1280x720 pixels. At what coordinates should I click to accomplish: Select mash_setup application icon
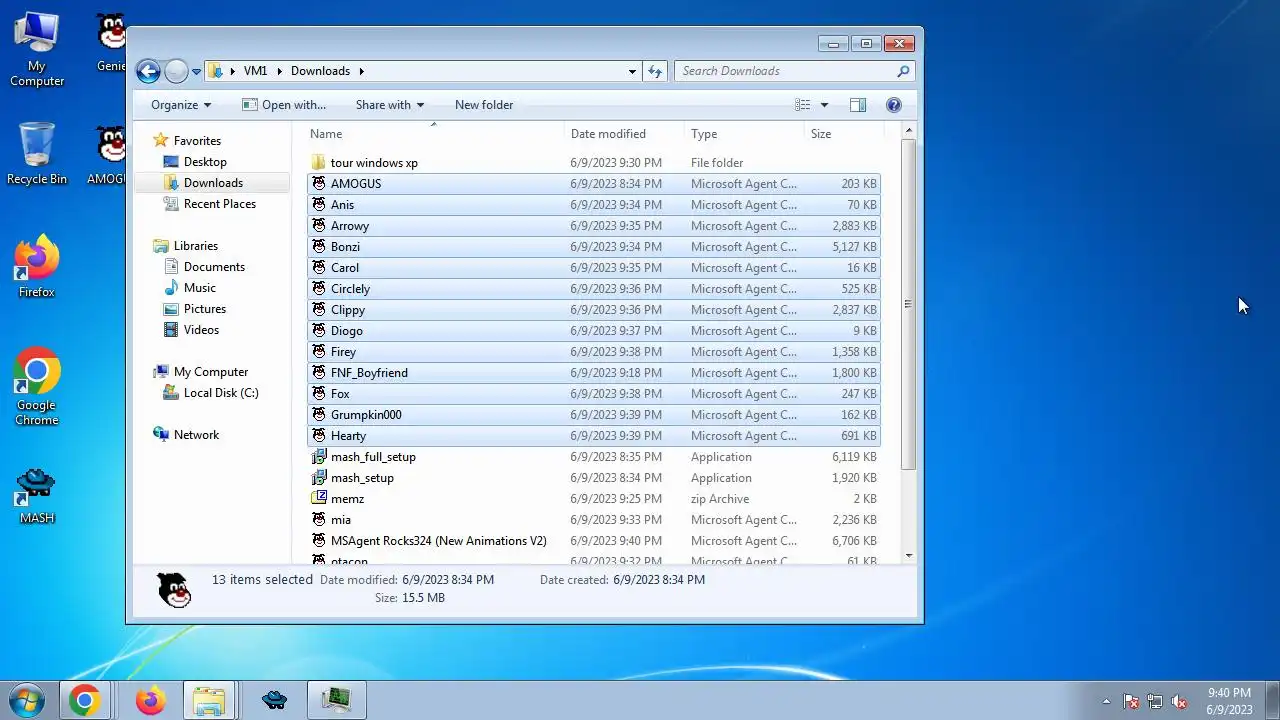319,478
